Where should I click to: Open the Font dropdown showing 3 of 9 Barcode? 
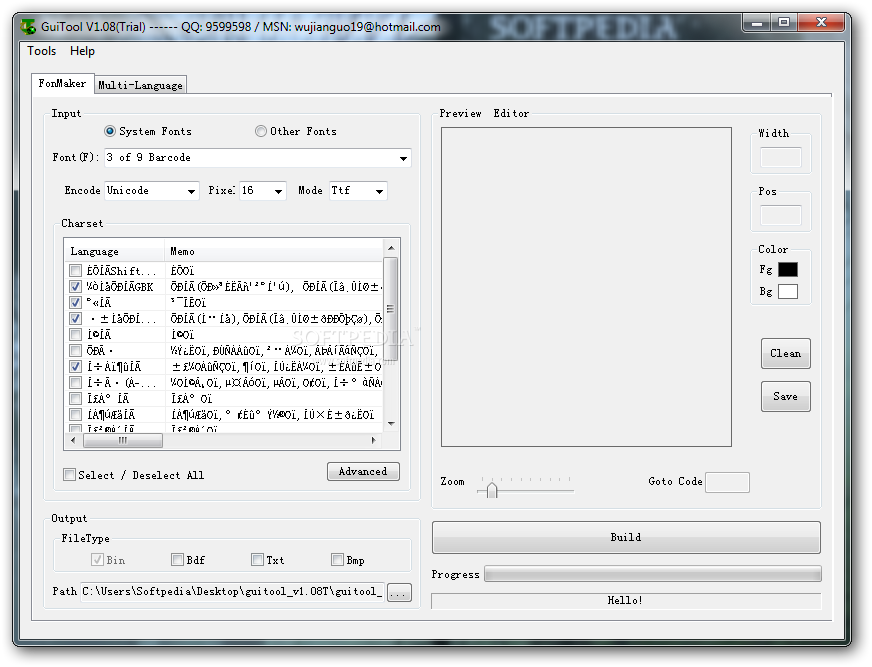257,158
